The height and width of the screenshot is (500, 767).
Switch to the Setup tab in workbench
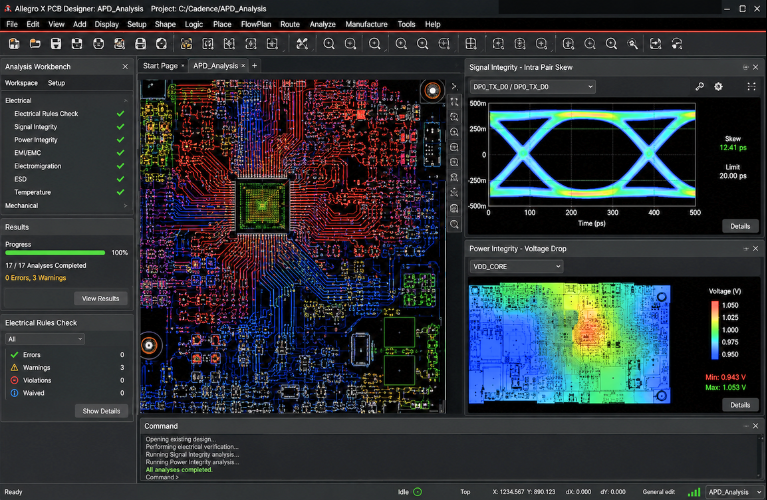click(56, 83)
